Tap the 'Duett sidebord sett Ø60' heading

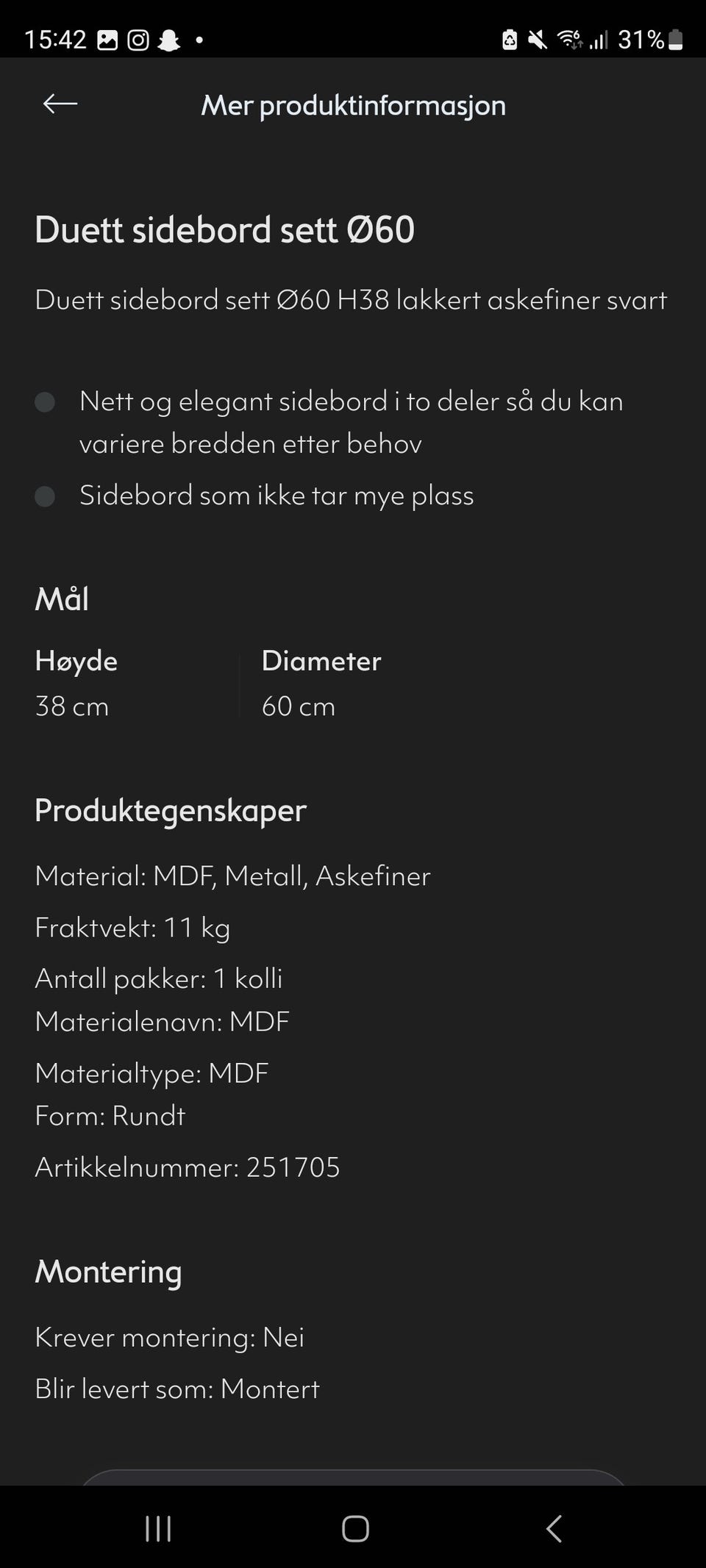coord(224,229)
